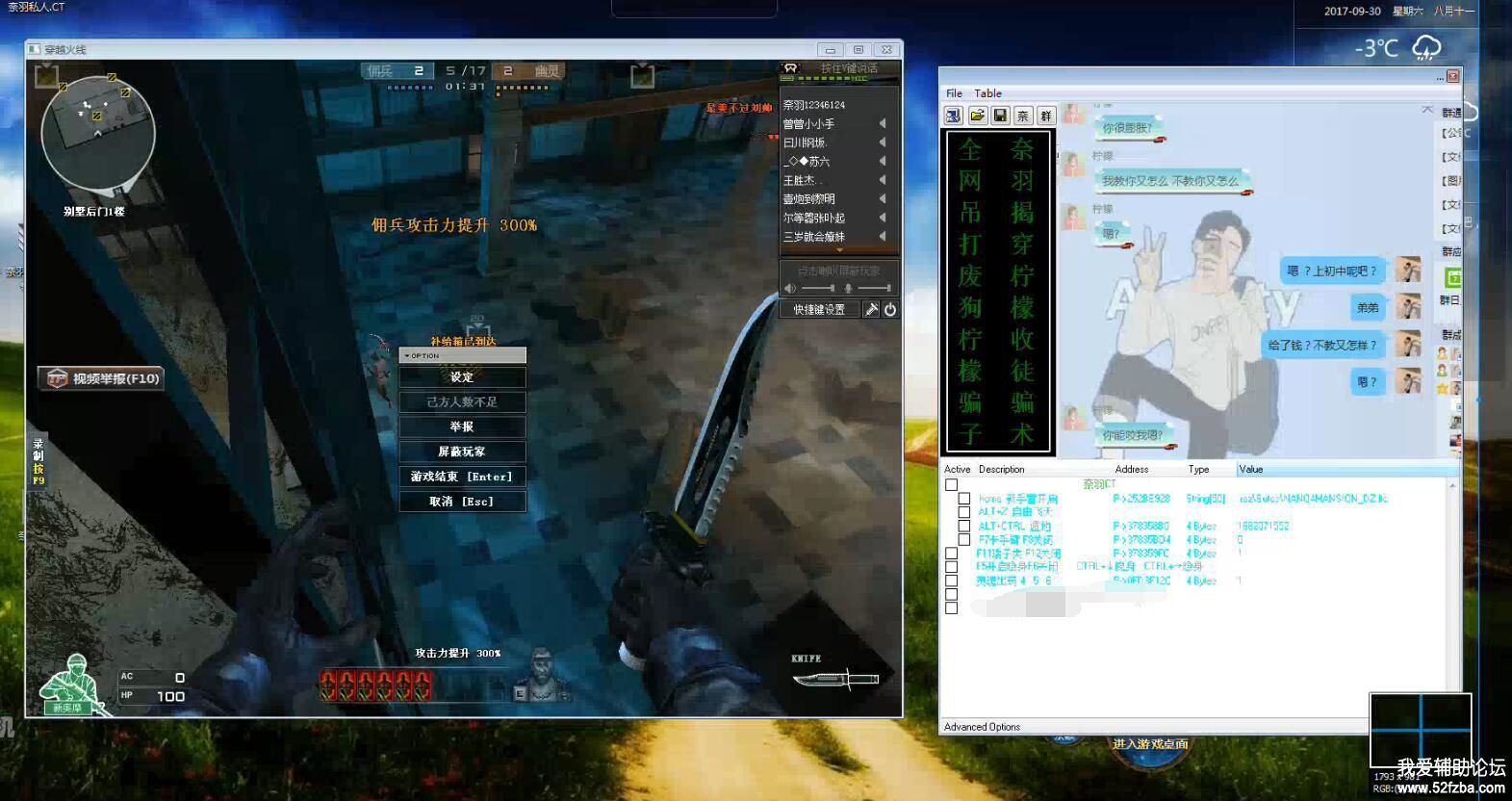Select 取消 [Esc] in the option menu

462,502
